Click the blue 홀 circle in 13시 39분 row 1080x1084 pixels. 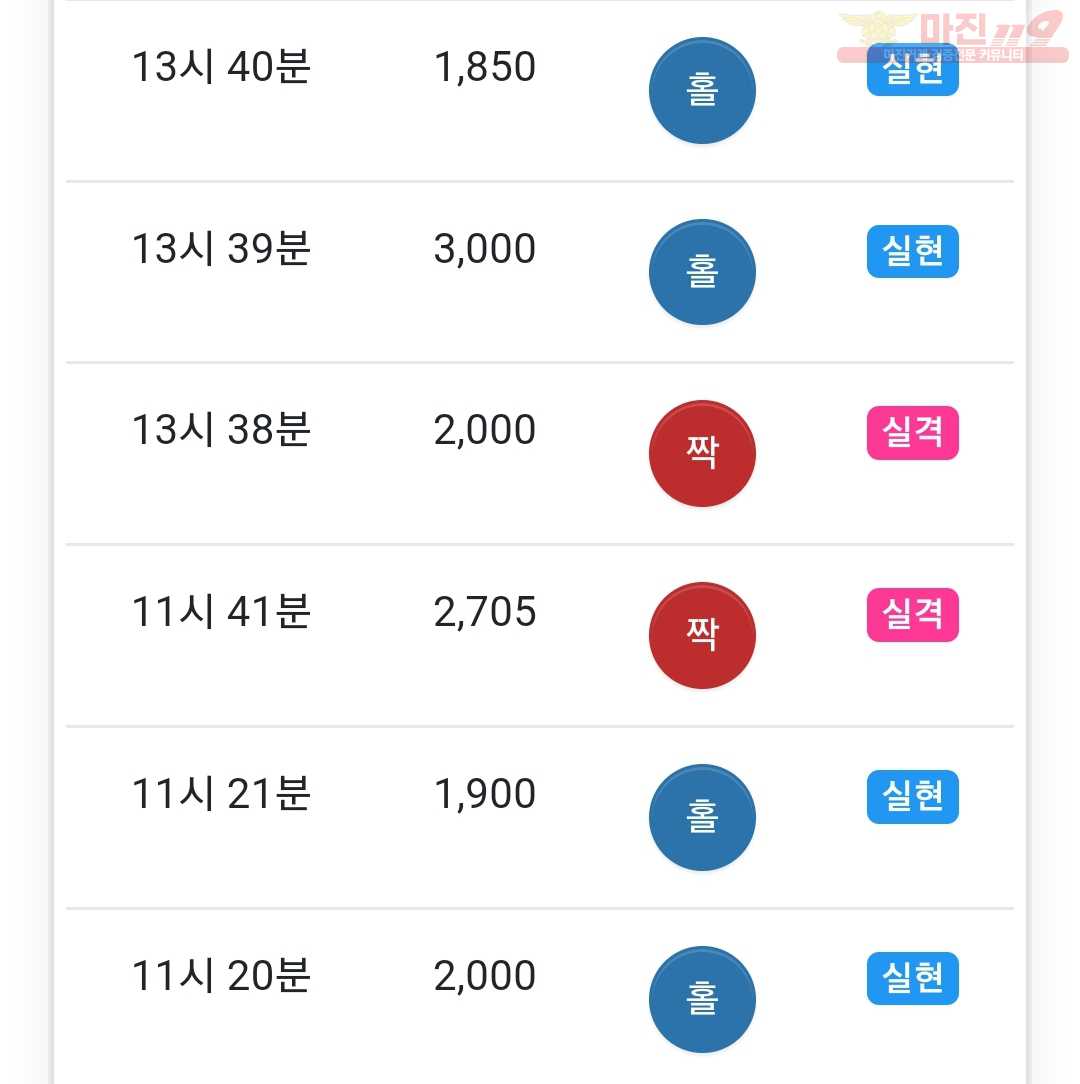coord(702,272)
